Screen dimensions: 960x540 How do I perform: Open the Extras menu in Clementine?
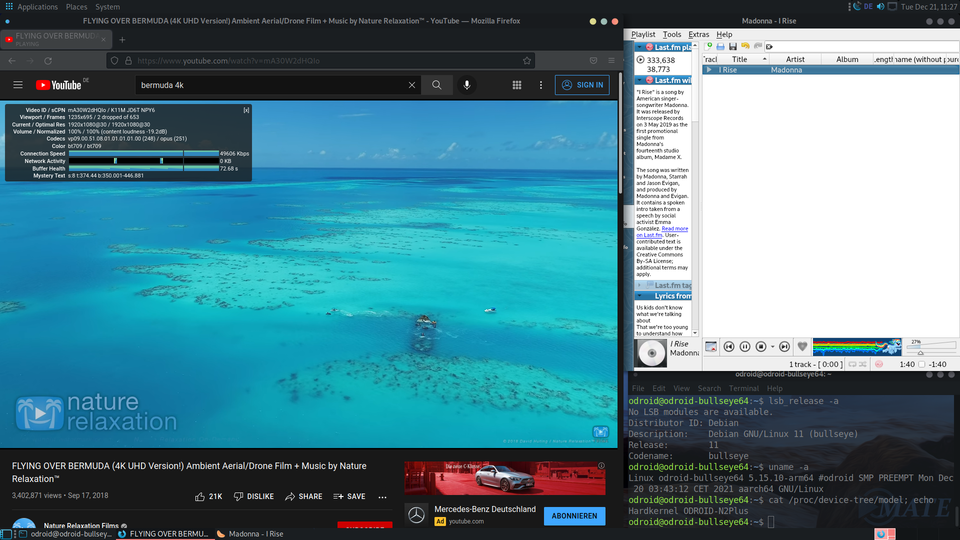pyautogui.click(x=699, y=34)
